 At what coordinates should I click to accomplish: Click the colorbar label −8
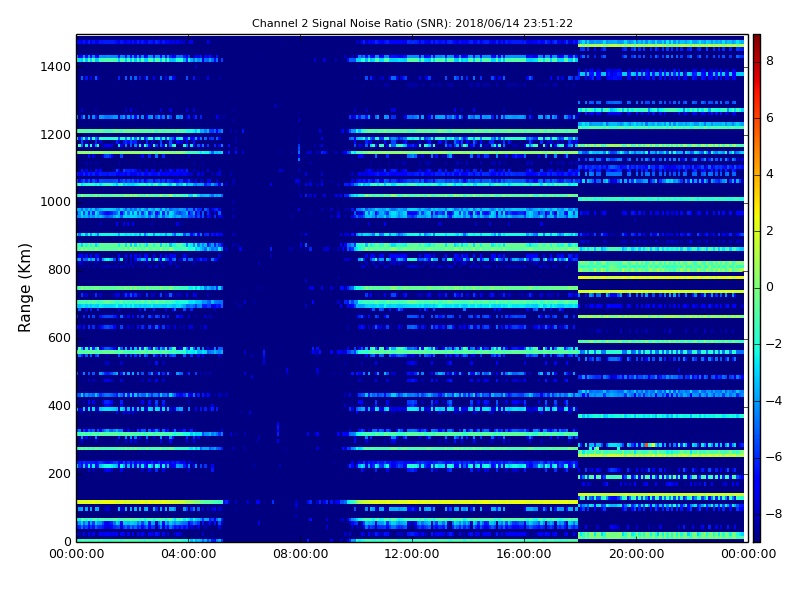[x=774, y=514]
